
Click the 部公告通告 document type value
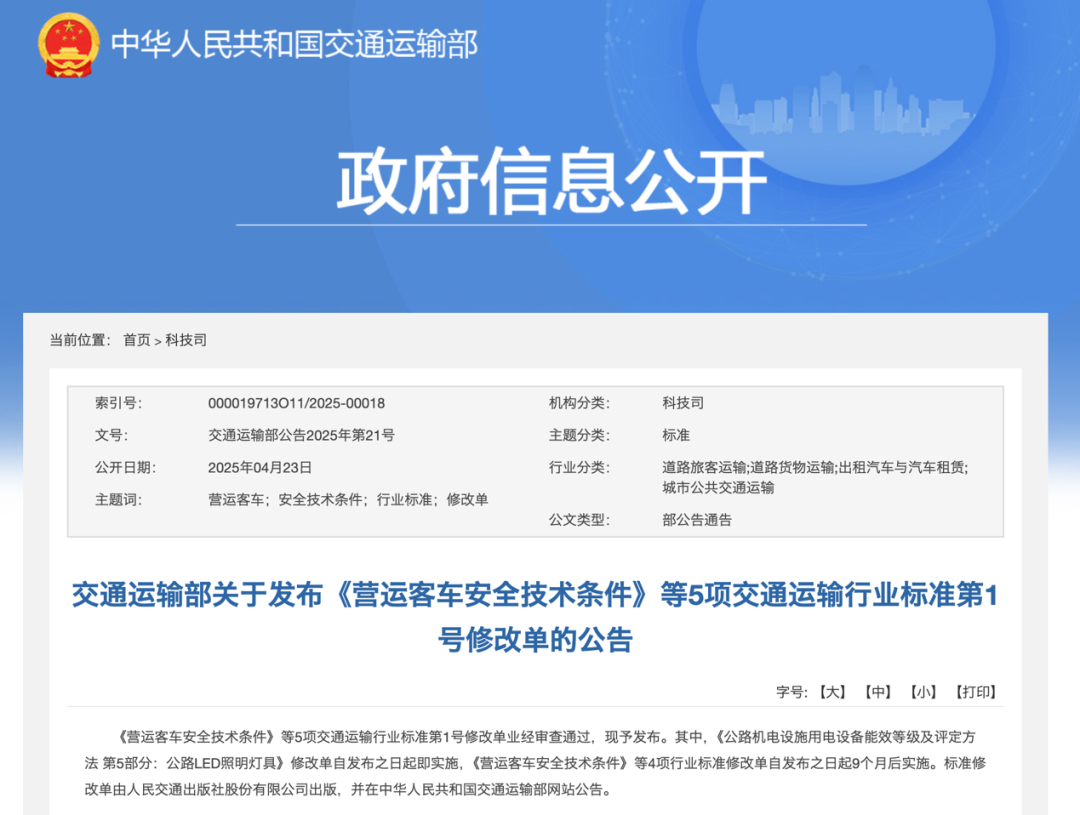[700, 520]
